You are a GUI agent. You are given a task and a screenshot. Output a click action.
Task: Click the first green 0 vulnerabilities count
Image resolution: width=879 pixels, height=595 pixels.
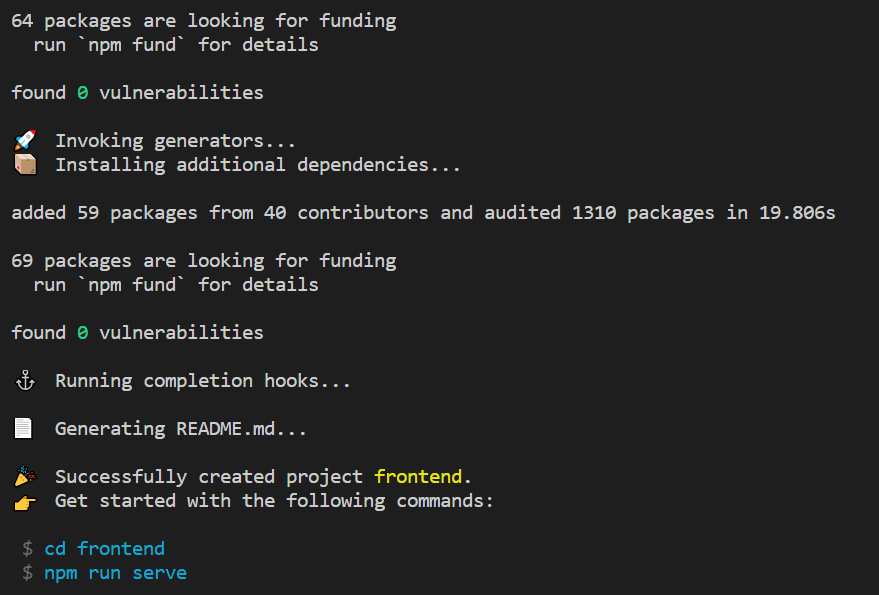[x=82, y=93]
